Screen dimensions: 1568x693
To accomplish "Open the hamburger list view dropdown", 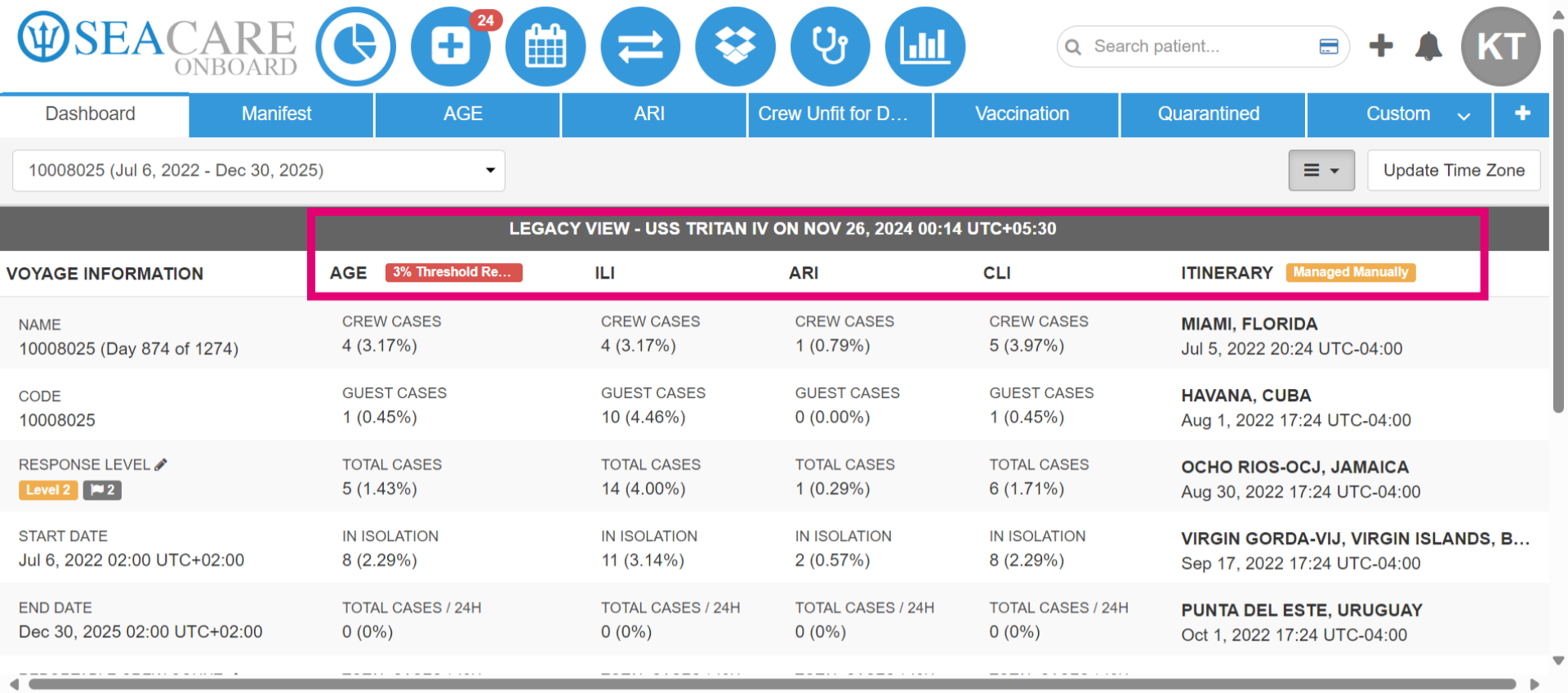I will coord(1321,170).
